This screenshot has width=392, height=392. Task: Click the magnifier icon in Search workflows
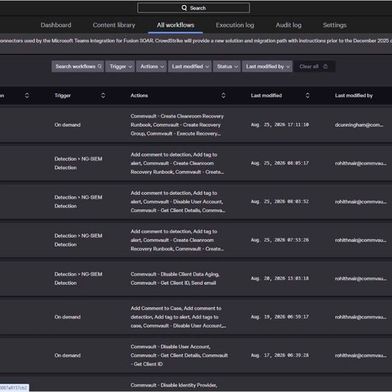tap(99, 66)
